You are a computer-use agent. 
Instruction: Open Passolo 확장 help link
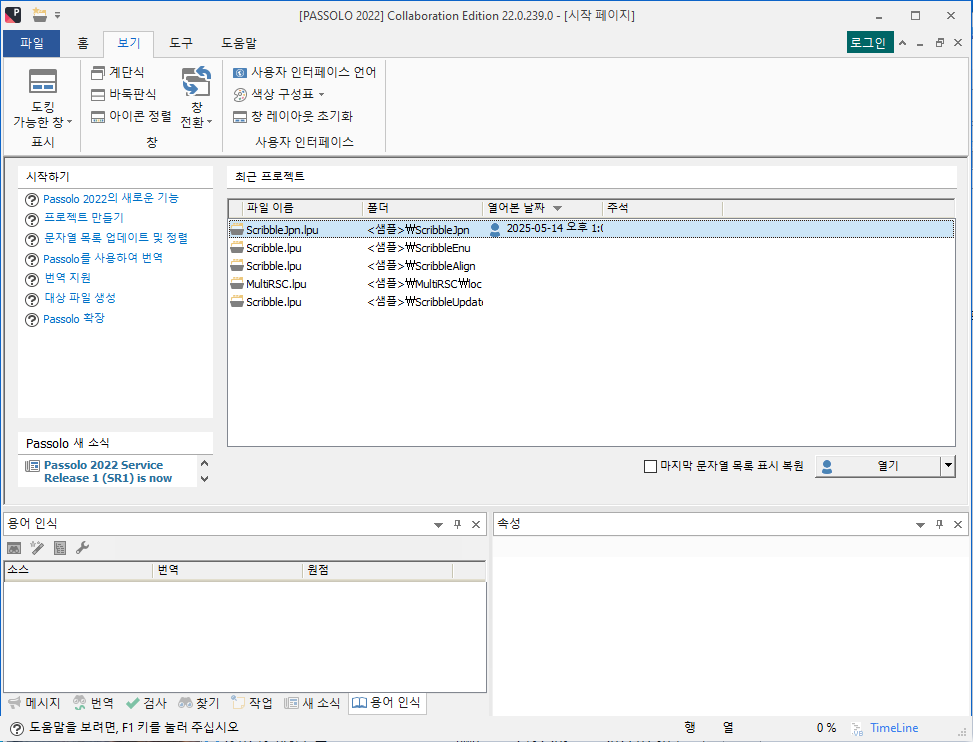[74, 319]
